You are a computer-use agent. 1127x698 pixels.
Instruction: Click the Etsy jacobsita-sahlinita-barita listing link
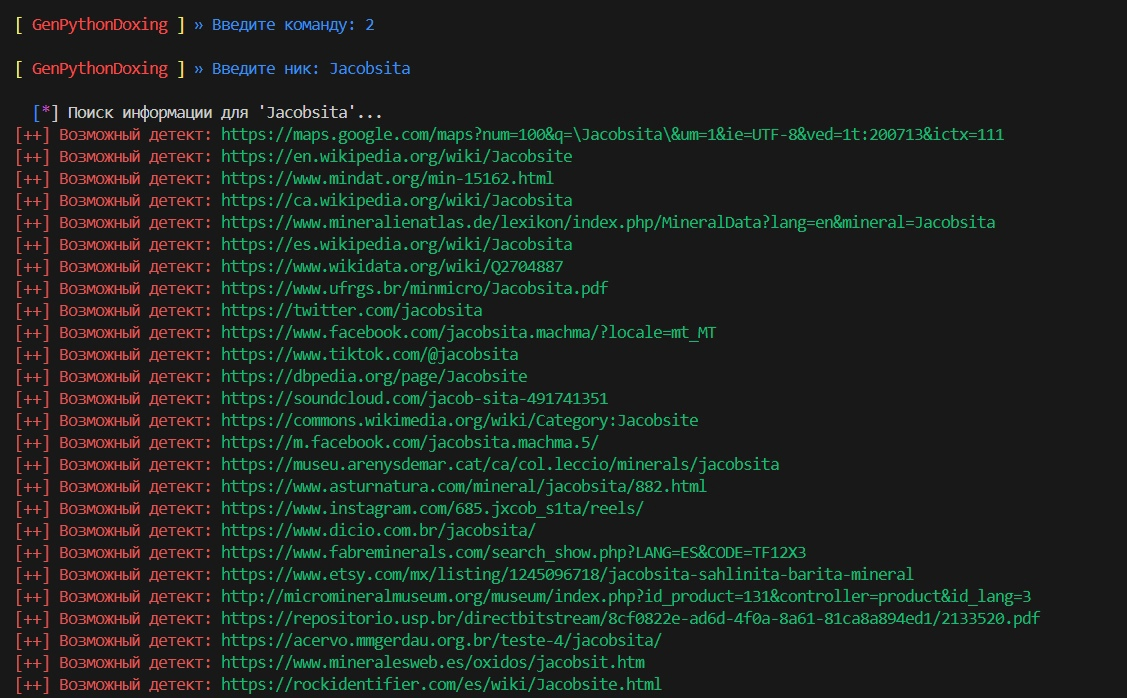click(x=567, y=575)
